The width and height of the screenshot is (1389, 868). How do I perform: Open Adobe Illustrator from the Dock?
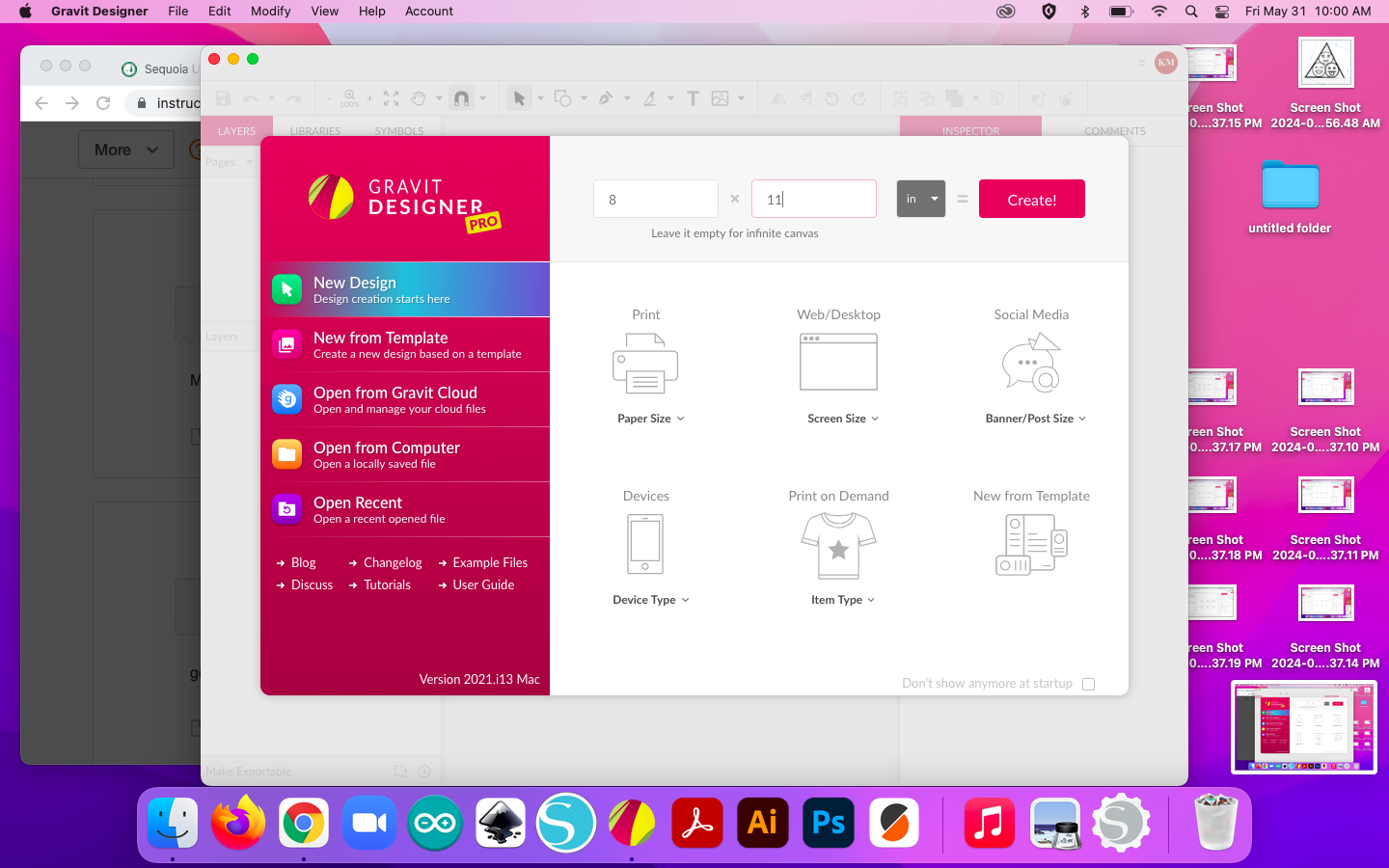(x=762, y=823)
